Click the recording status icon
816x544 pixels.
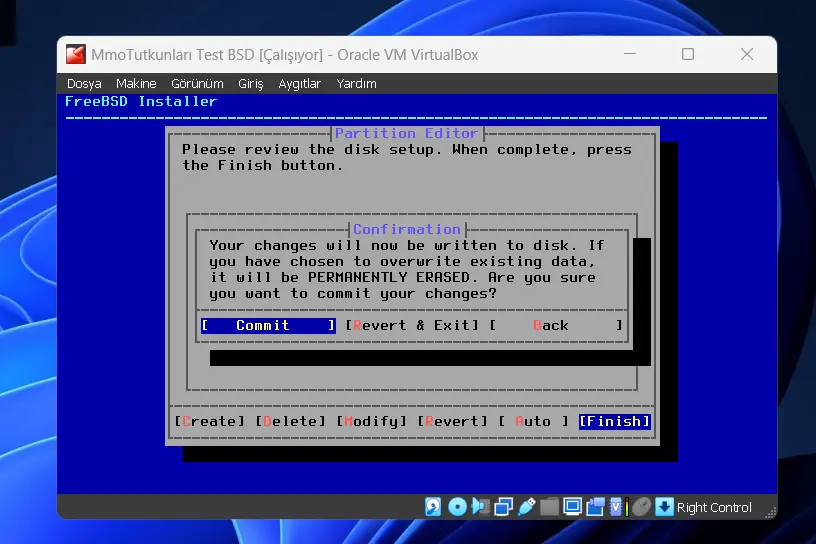tap(595, 507)
